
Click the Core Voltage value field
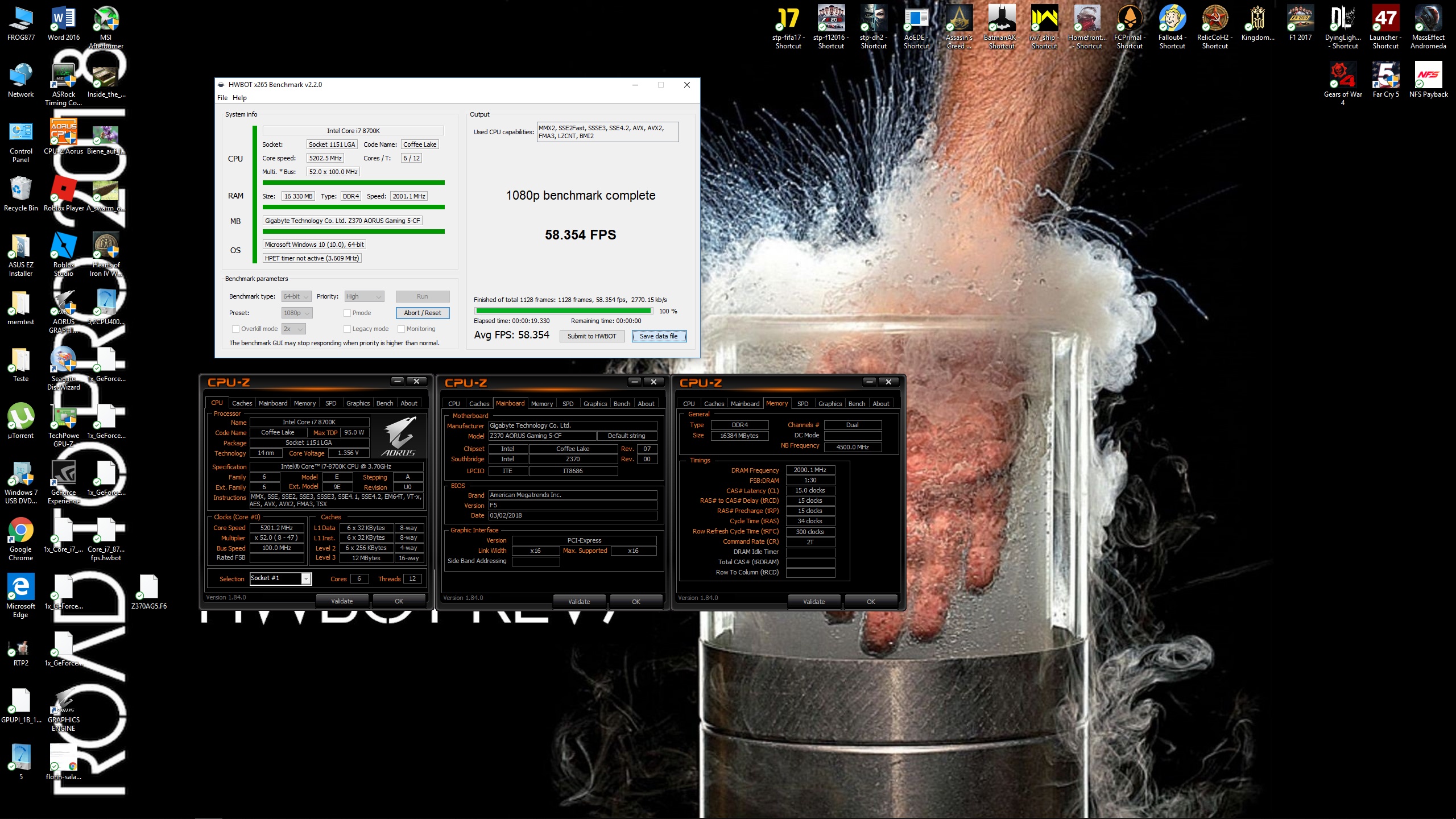pyautogui.click(x=348, y=453)
